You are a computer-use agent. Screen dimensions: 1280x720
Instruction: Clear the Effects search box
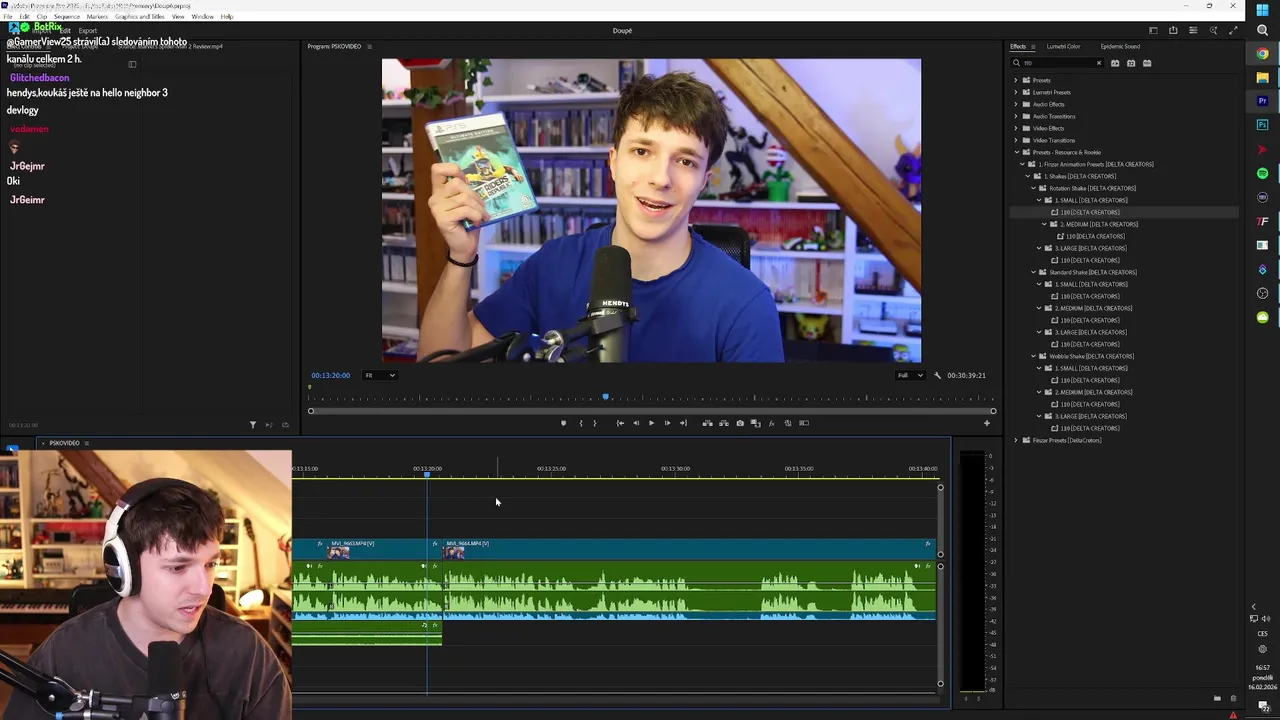click(1098, 63)
